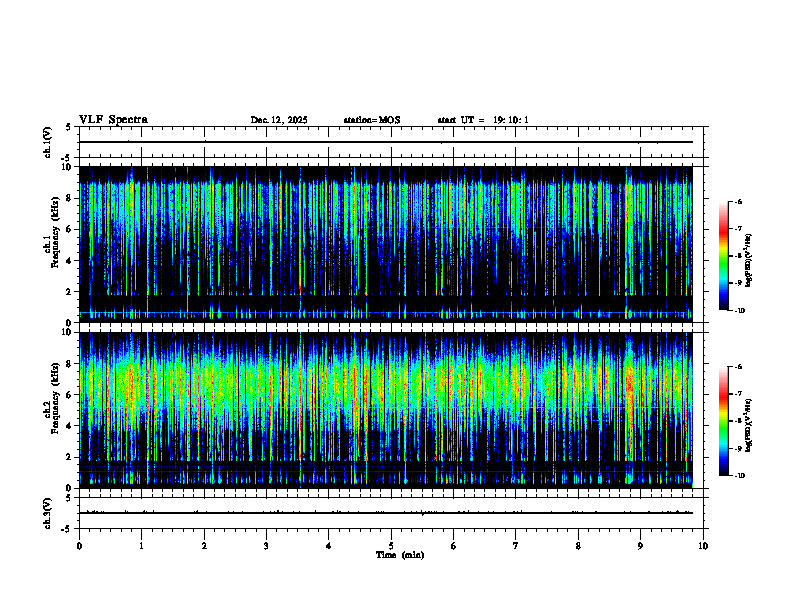Click the ch.2 color bar log(PSD) units label
The height and width of the screenshot is (612, 792).
[749, 426]
